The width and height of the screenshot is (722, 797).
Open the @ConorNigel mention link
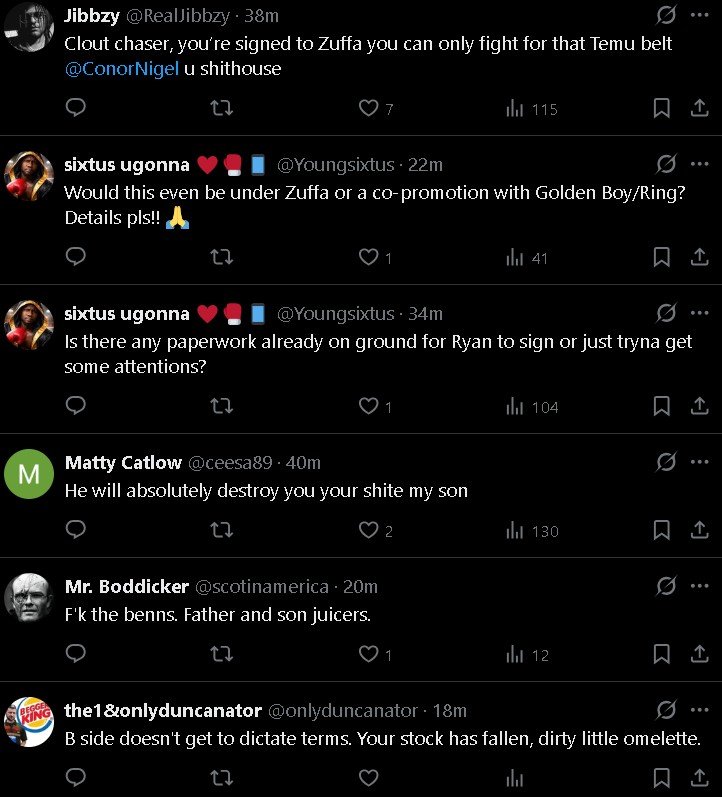(x=121, y=70)
